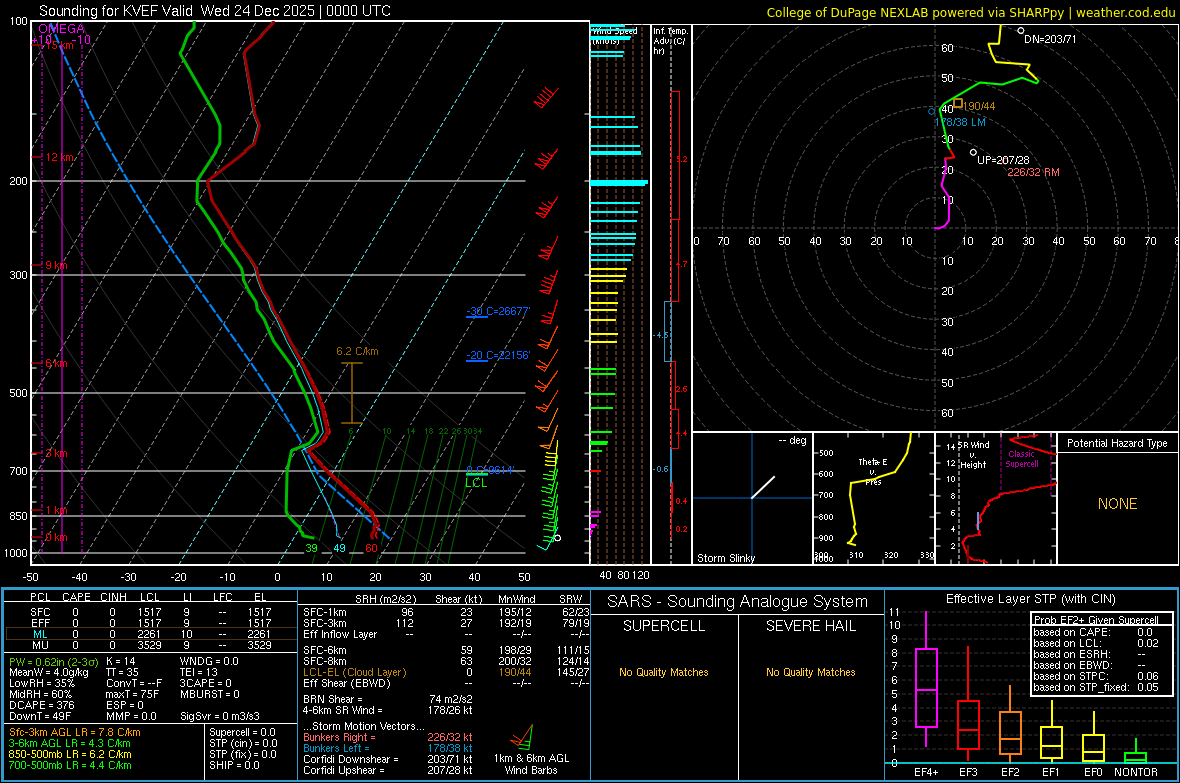1180x783 pixels.
Task: Click the yellow NONE hazard text
Action: click(x=1117, y=504)
